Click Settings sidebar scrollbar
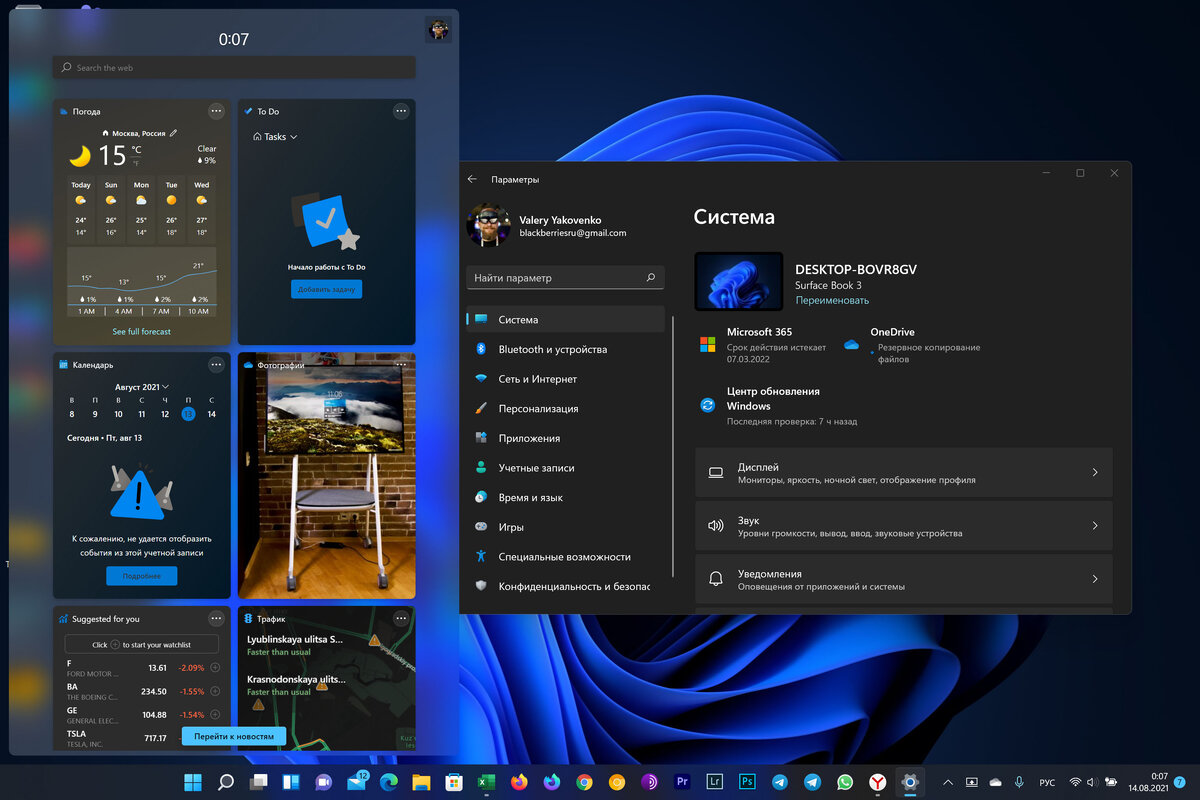Image resolution: width=1200 pixels, height=800 pixels. pyautogui.click(x=673, y=446)
